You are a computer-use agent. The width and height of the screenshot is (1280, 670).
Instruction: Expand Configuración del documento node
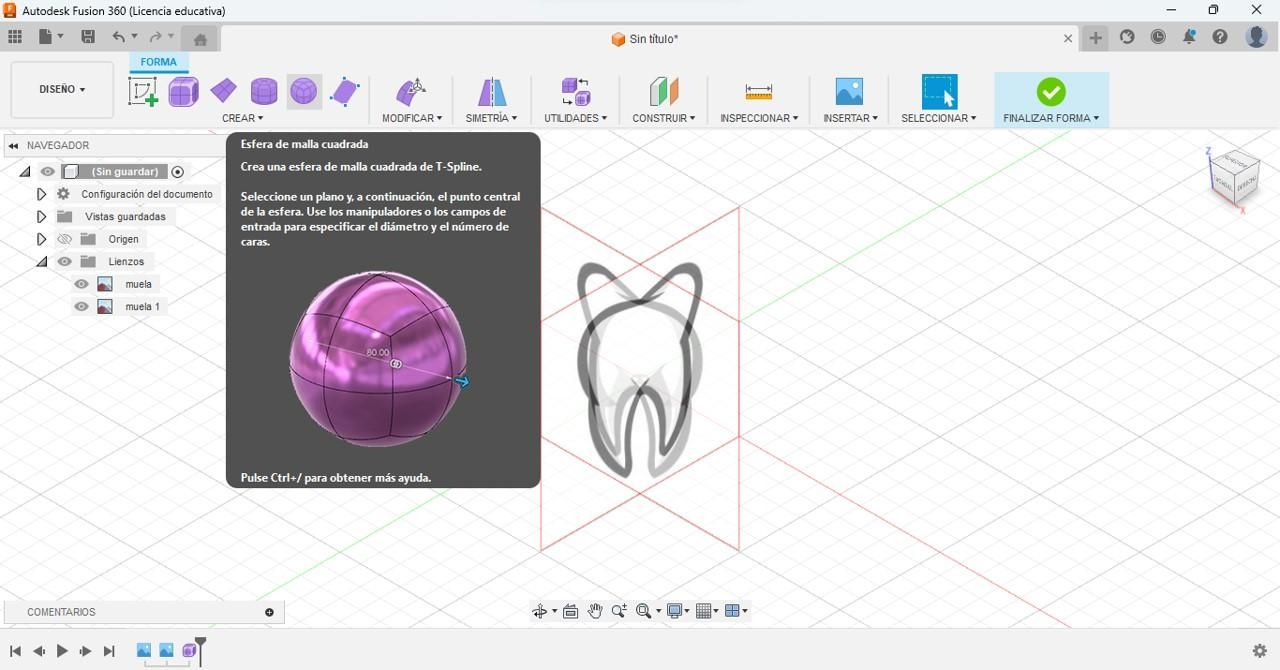41,194
